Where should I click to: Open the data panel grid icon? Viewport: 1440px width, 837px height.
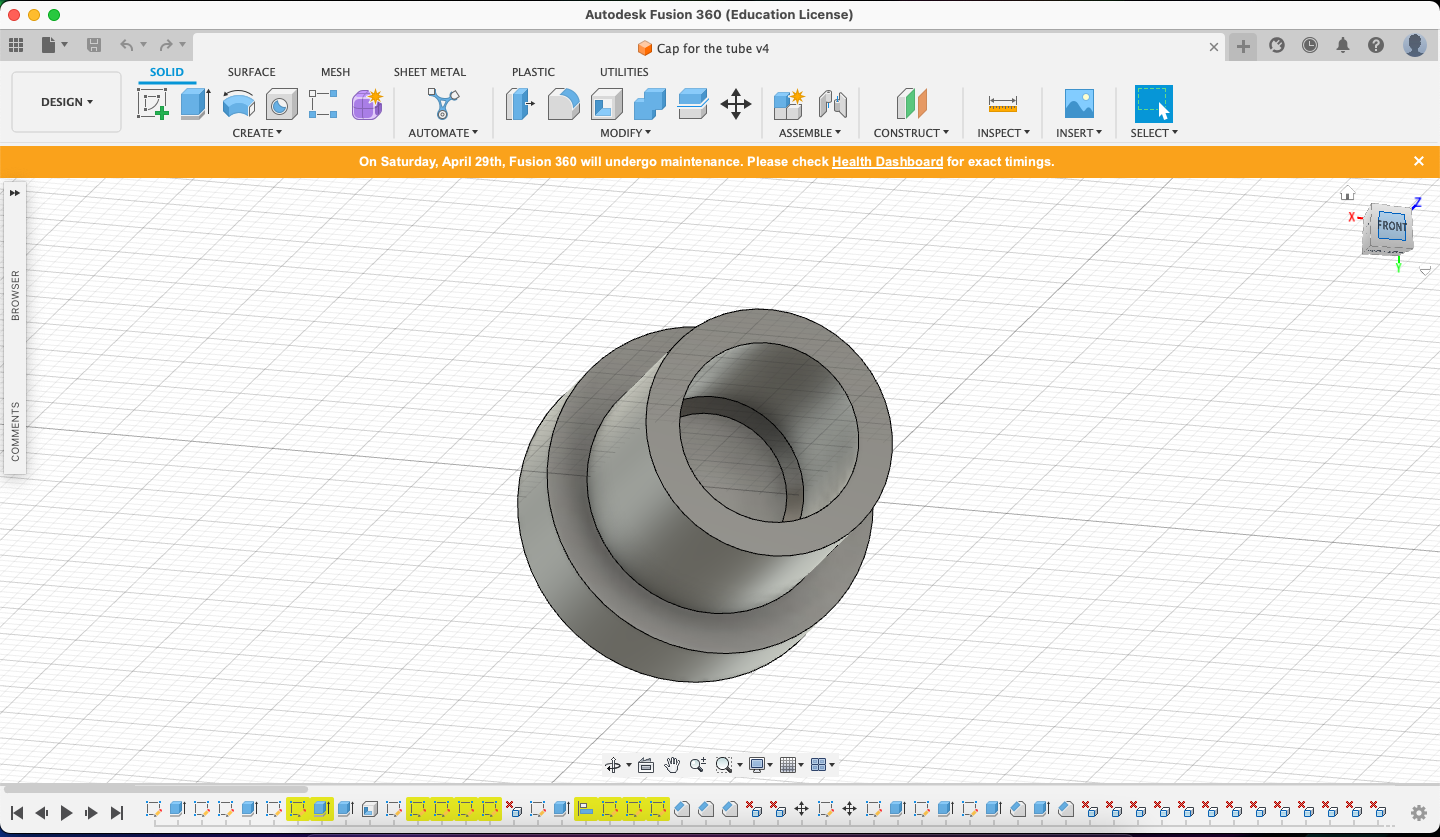tap(15, 45)
